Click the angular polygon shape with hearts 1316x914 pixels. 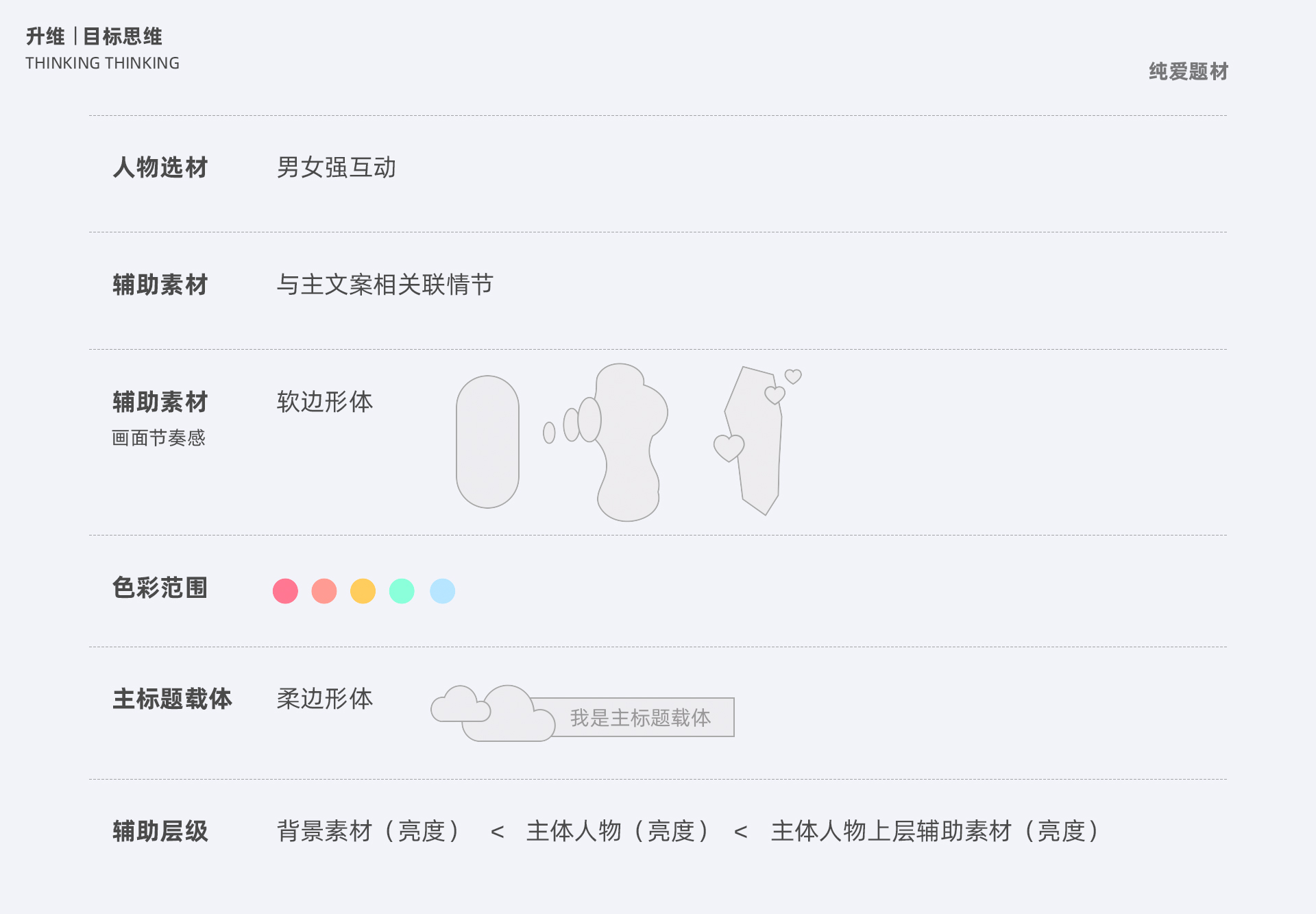754,440
